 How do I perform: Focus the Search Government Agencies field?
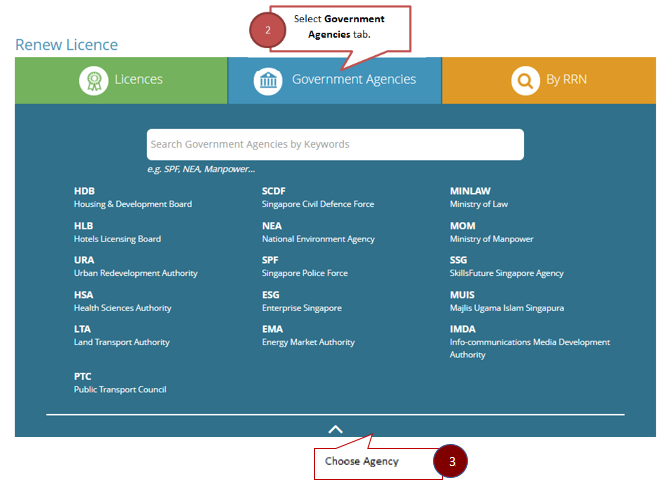pyautogui.click(x=335, y=144)
